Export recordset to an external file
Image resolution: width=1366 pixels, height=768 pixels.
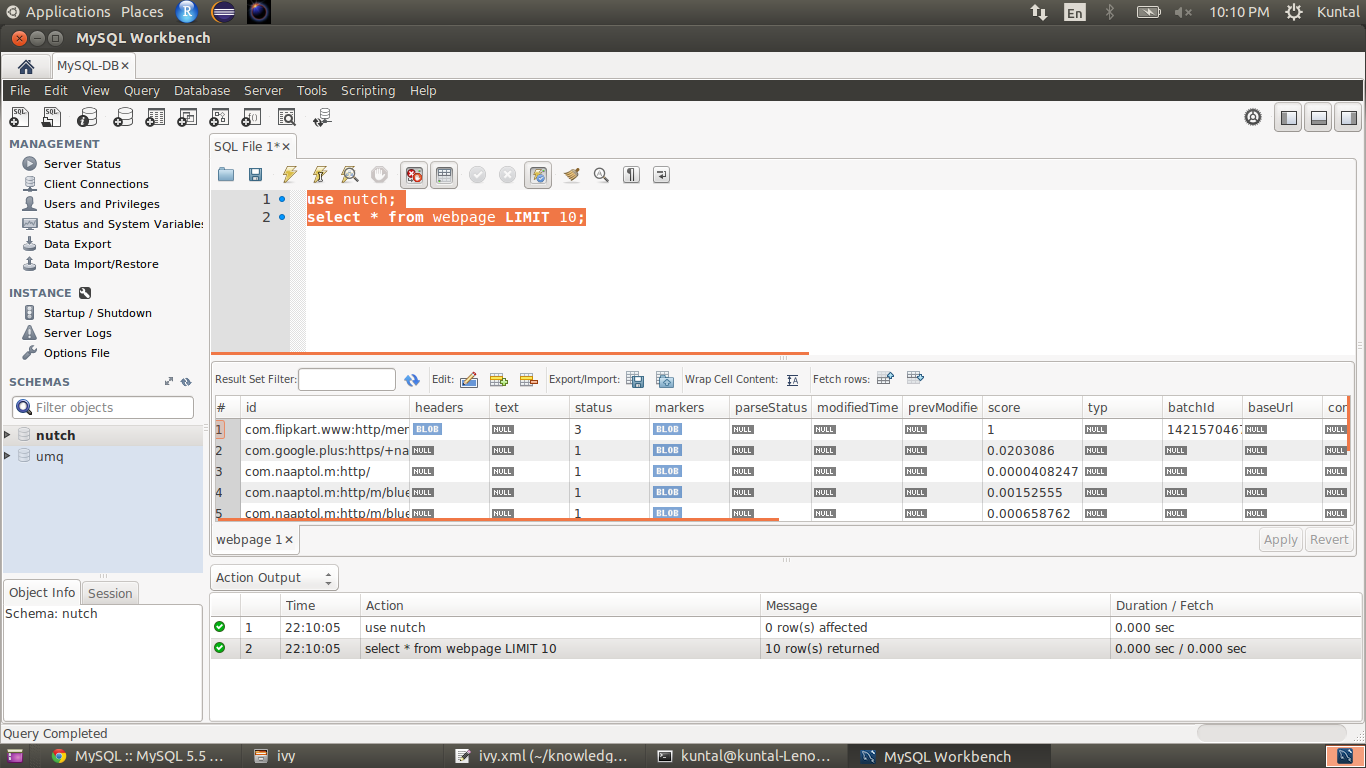tap(635, 380)
